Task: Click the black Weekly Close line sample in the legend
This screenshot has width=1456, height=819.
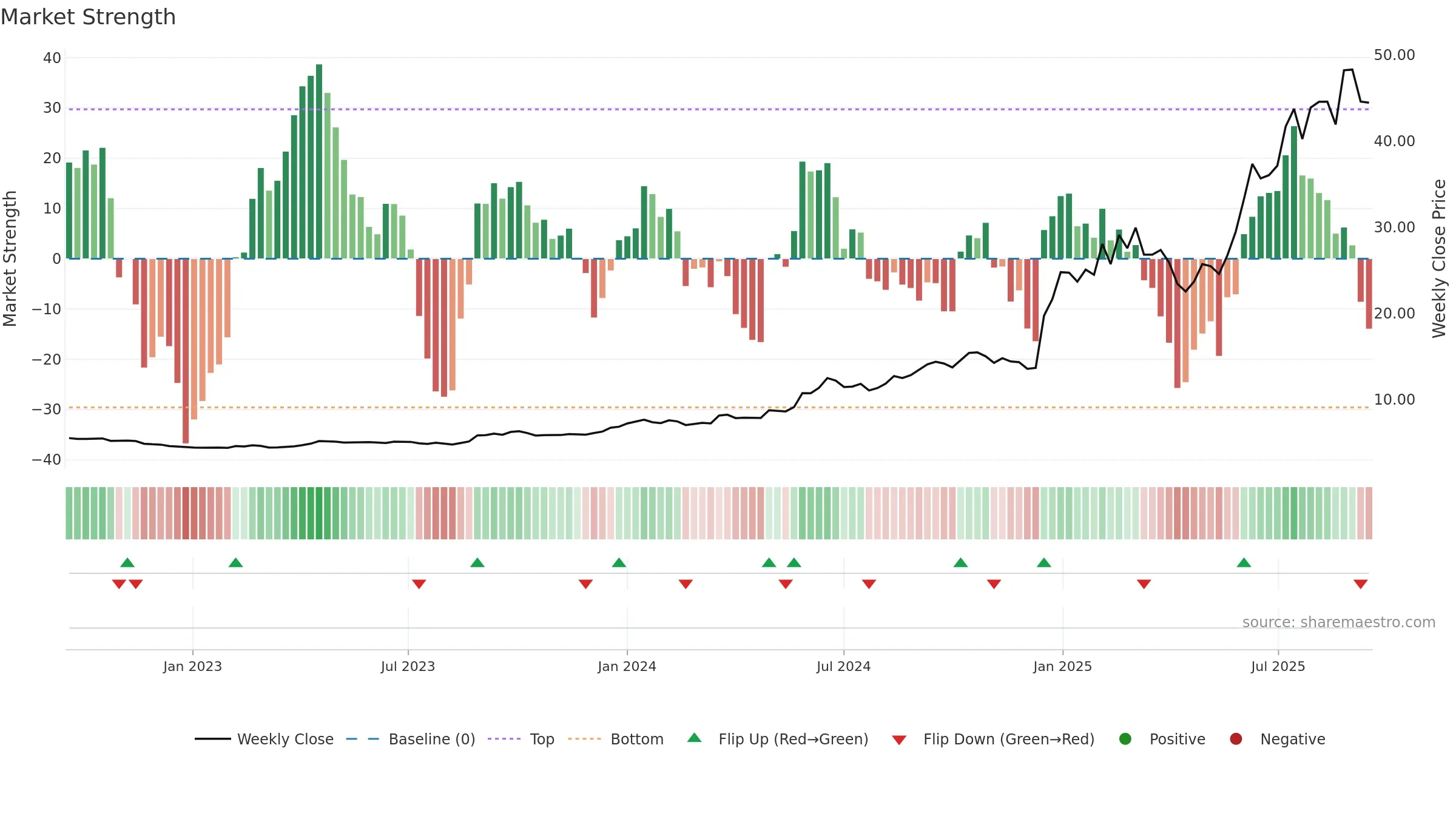Action: tap(212, 739)
